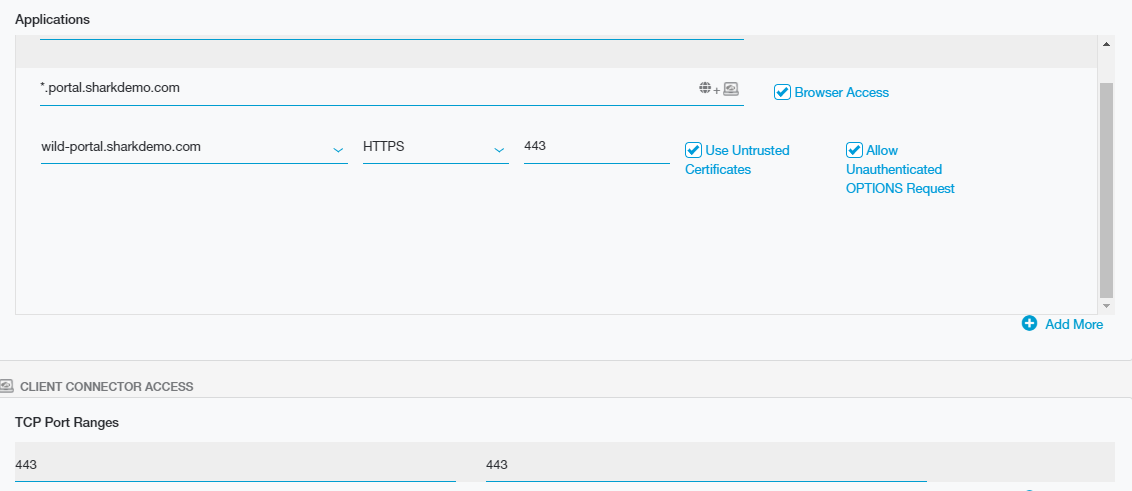
Task: Expand the HTTPS protocol dropdown
Action: pos(434,147)
